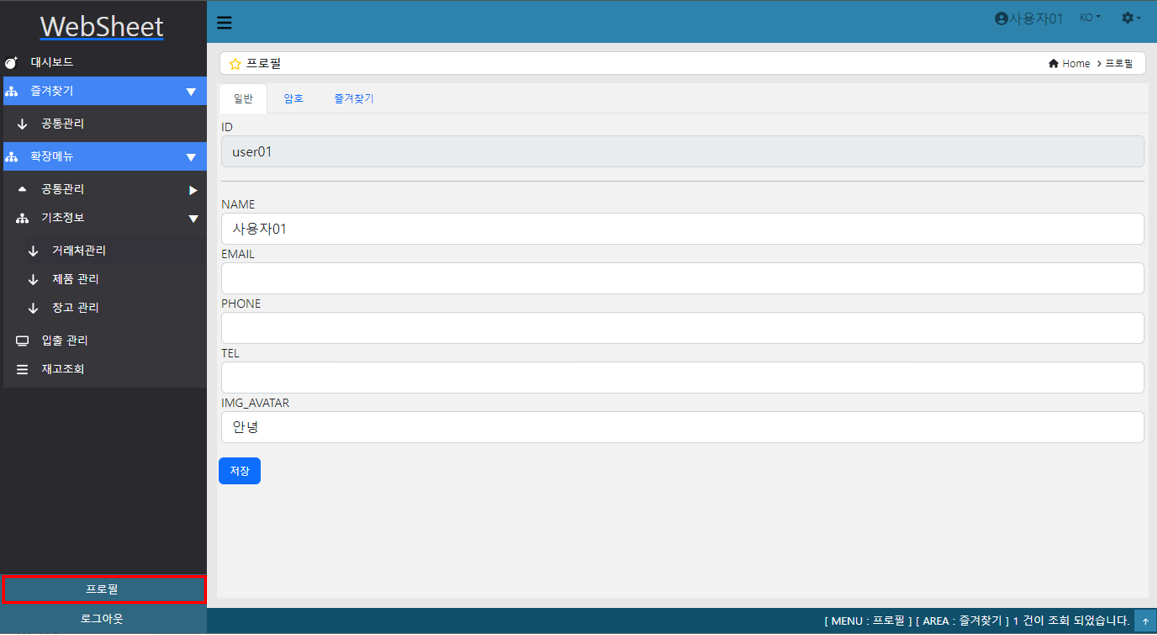The height and width of the screenshot is (635, 1157).
Task: Click the NAME input field
Action: point(683,229)
